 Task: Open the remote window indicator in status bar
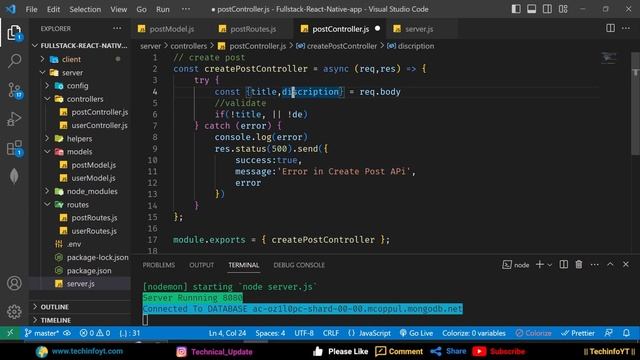[10, 333]
